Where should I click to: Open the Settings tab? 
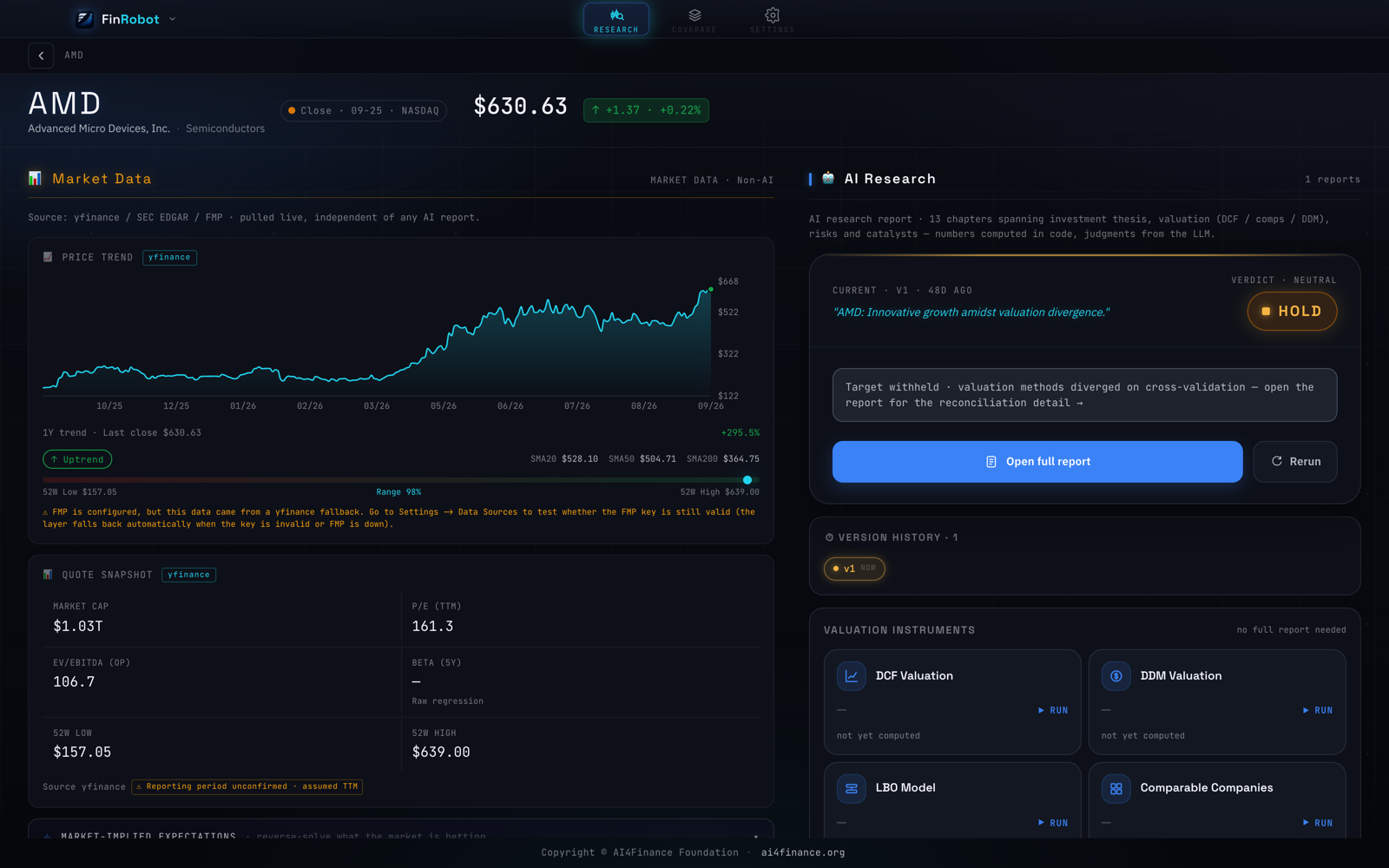click(772, 19)
